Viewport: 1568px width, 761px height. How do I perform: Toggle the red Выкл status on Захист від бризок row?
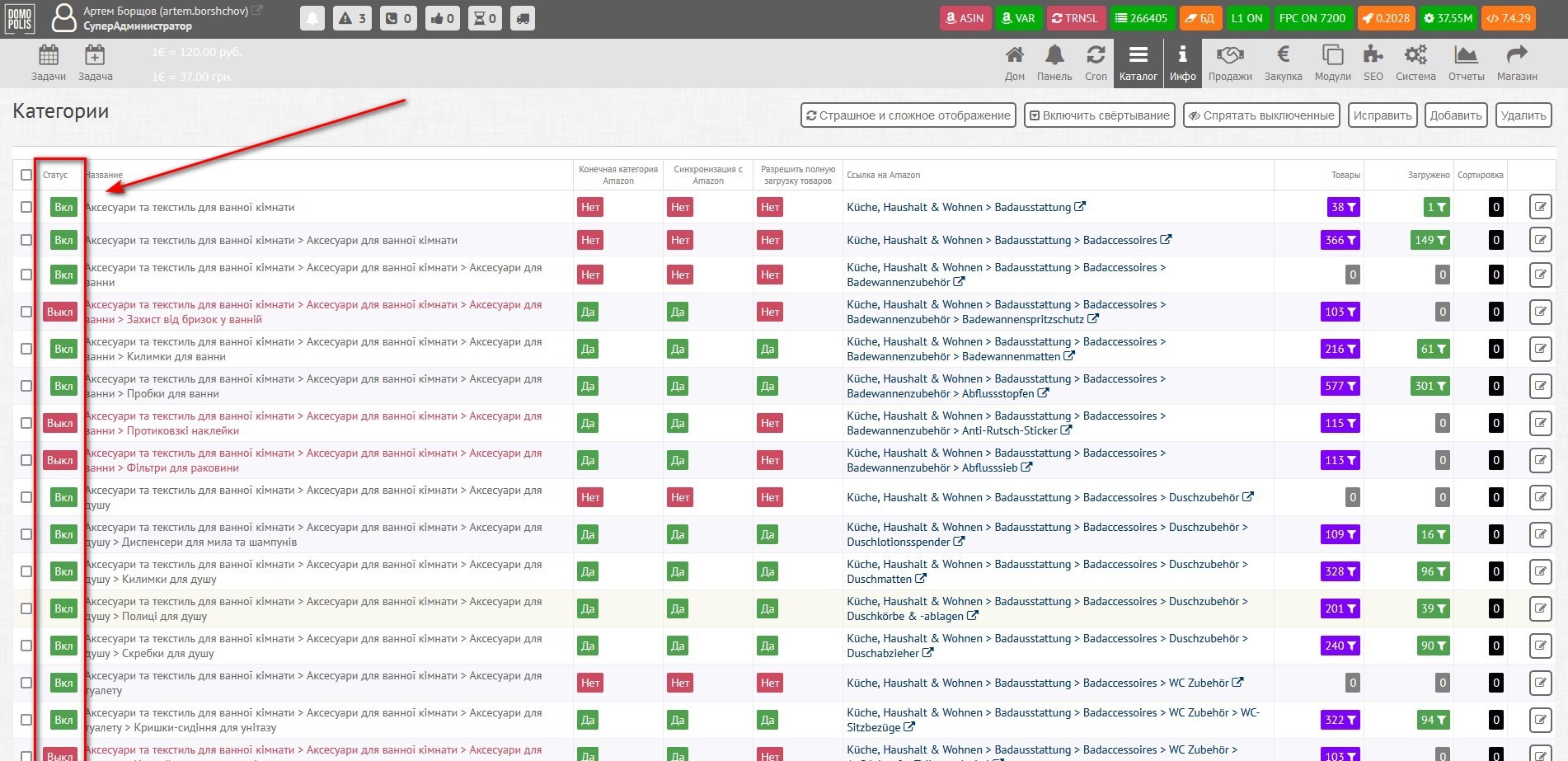(59, 312)
